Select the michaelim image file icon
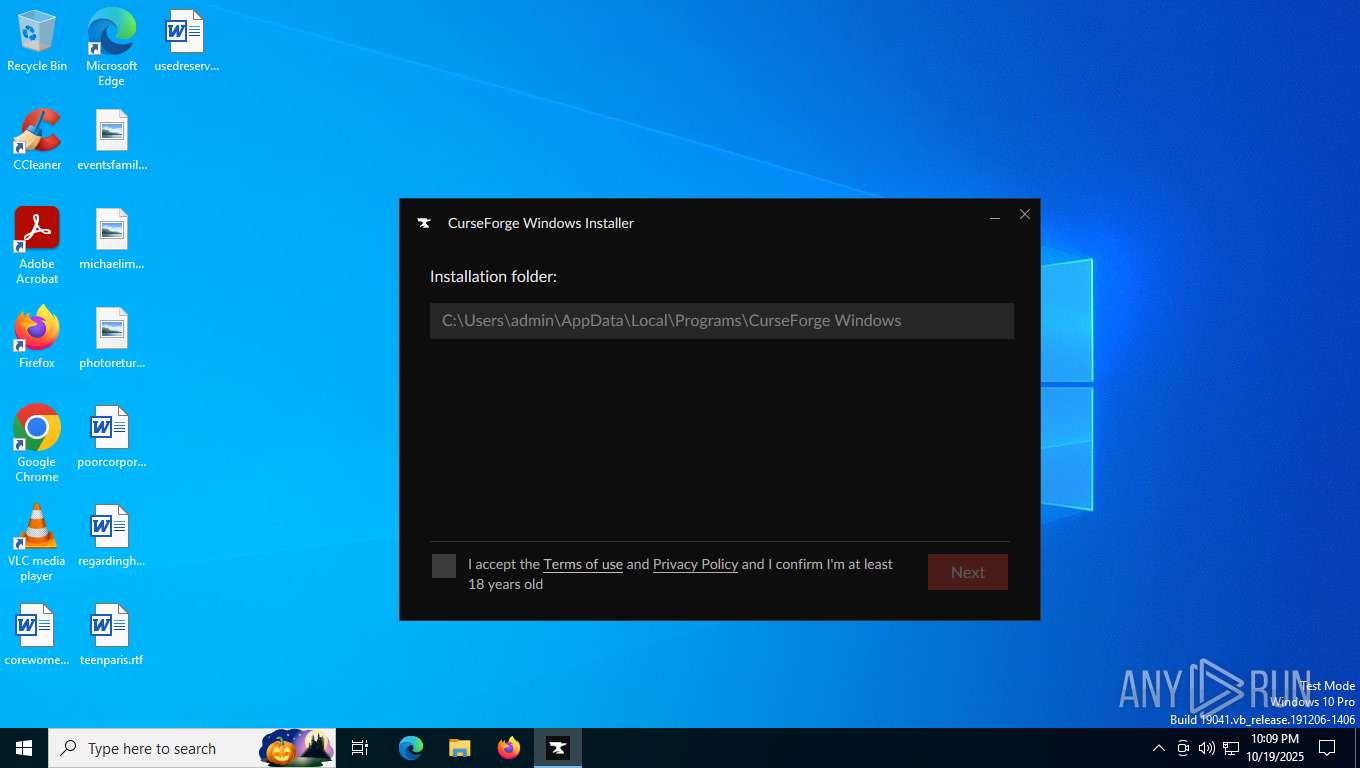 point(112,239)
